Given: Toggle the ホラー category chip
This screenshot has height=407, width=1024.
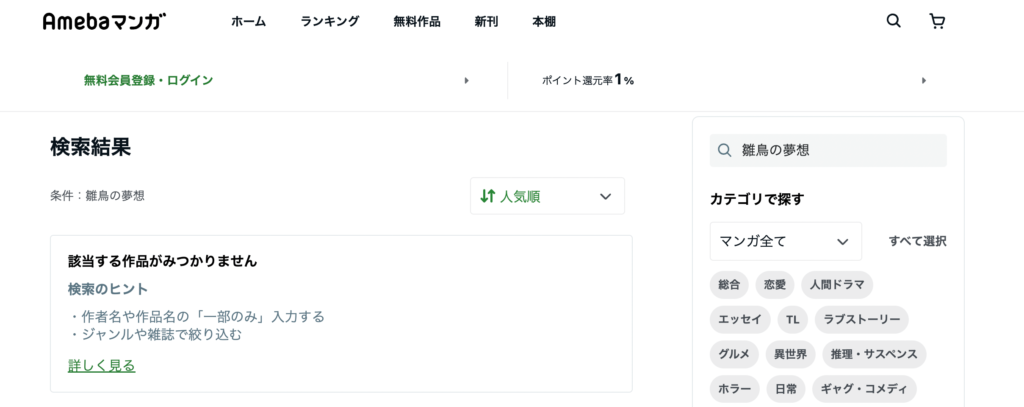Looking at the screenshot, I should click(x=735, y=389).
